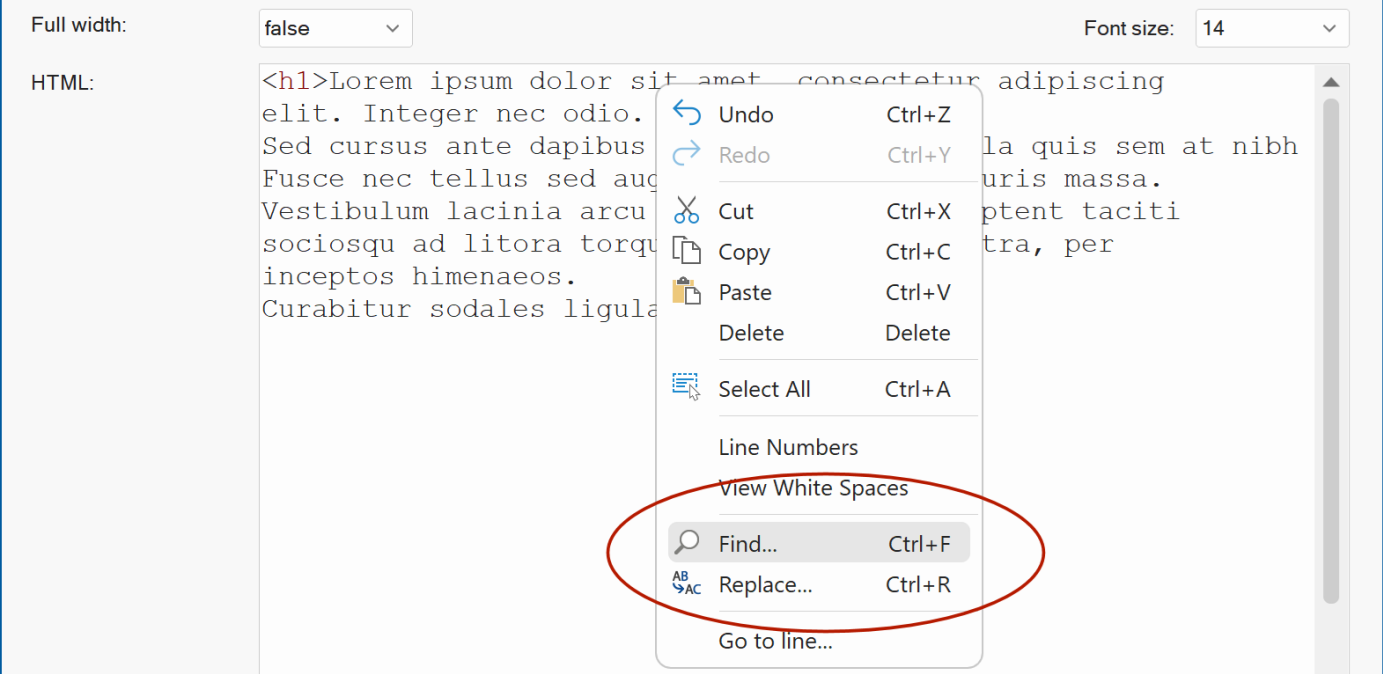Click the vertical scrollbar thumb
Screen dimensions: 1384x675
(1330, 350)
